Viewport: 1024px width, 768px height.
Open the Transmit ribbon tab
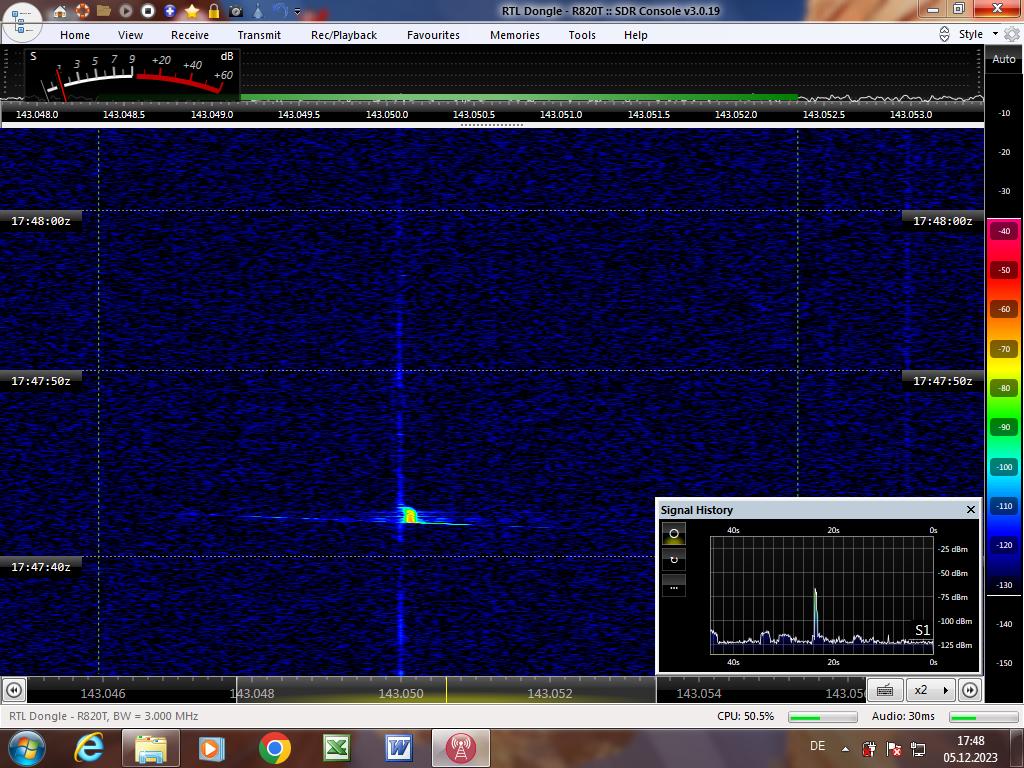[259, 35]
